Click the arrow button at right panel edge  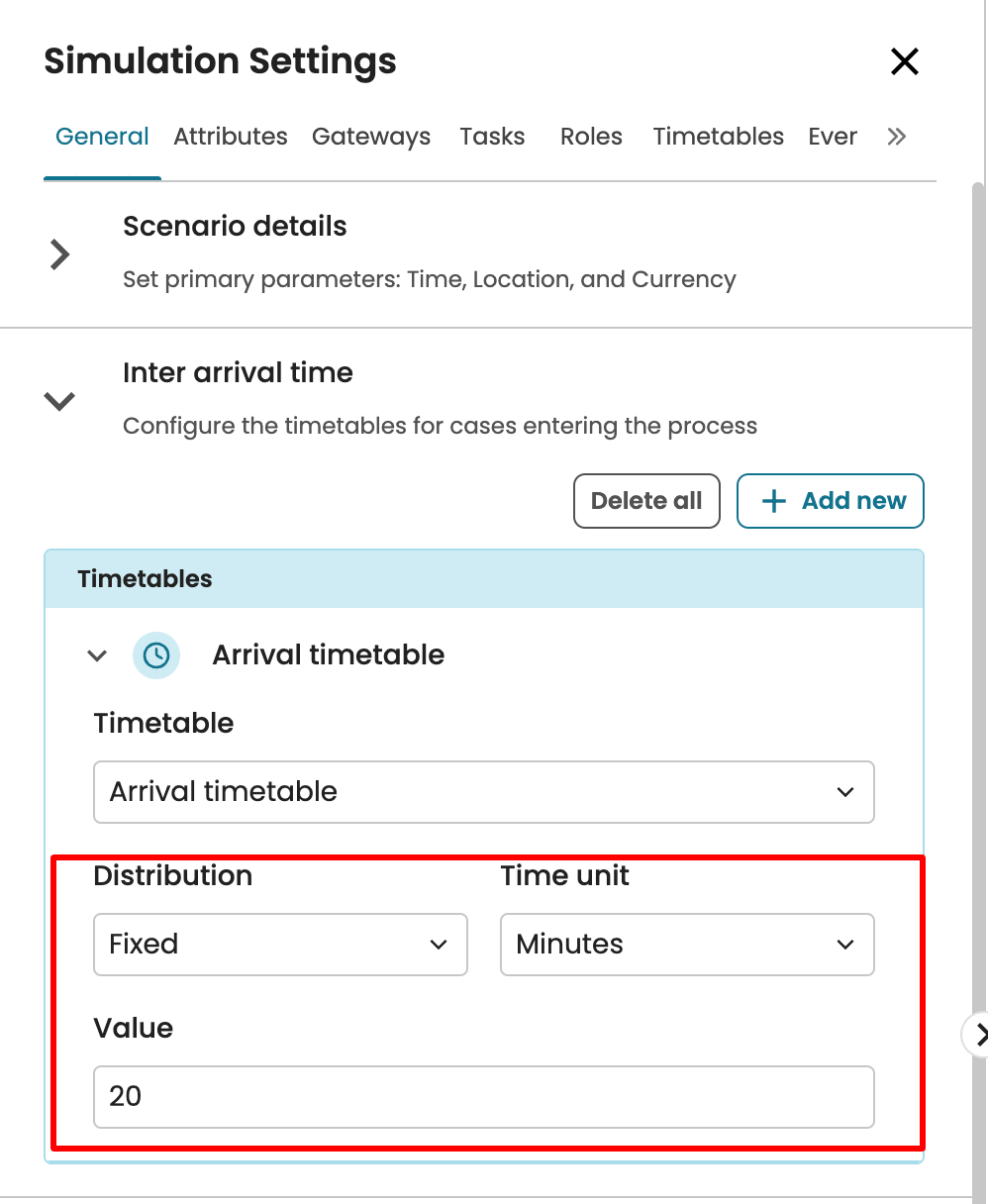[x=978, y=1035]
